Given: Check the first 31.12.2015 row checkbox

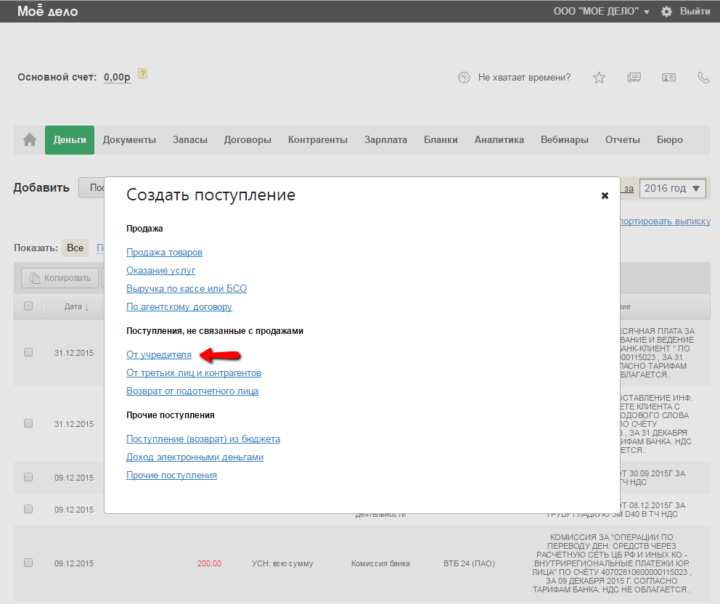Looking at the screenshot, I should (x=28, y=352).
